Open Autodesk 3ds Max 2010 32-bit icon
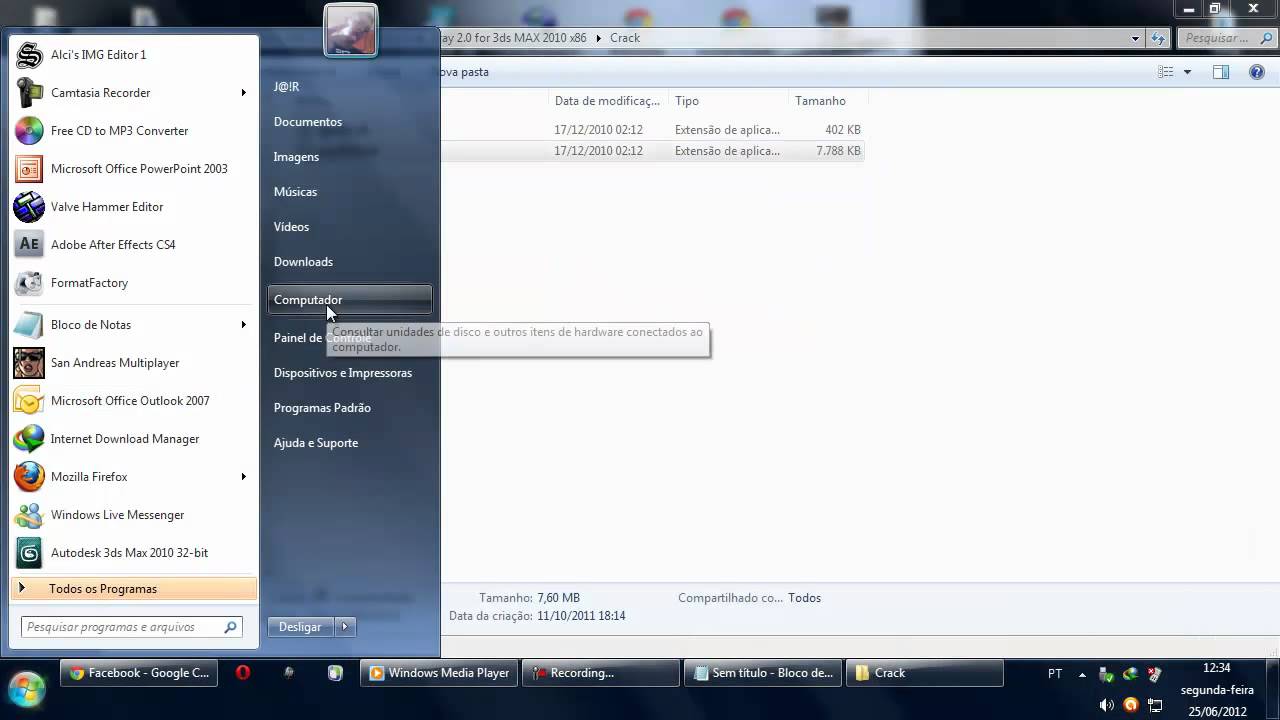Screen dimensions: 1280x720 click(29, 553)
